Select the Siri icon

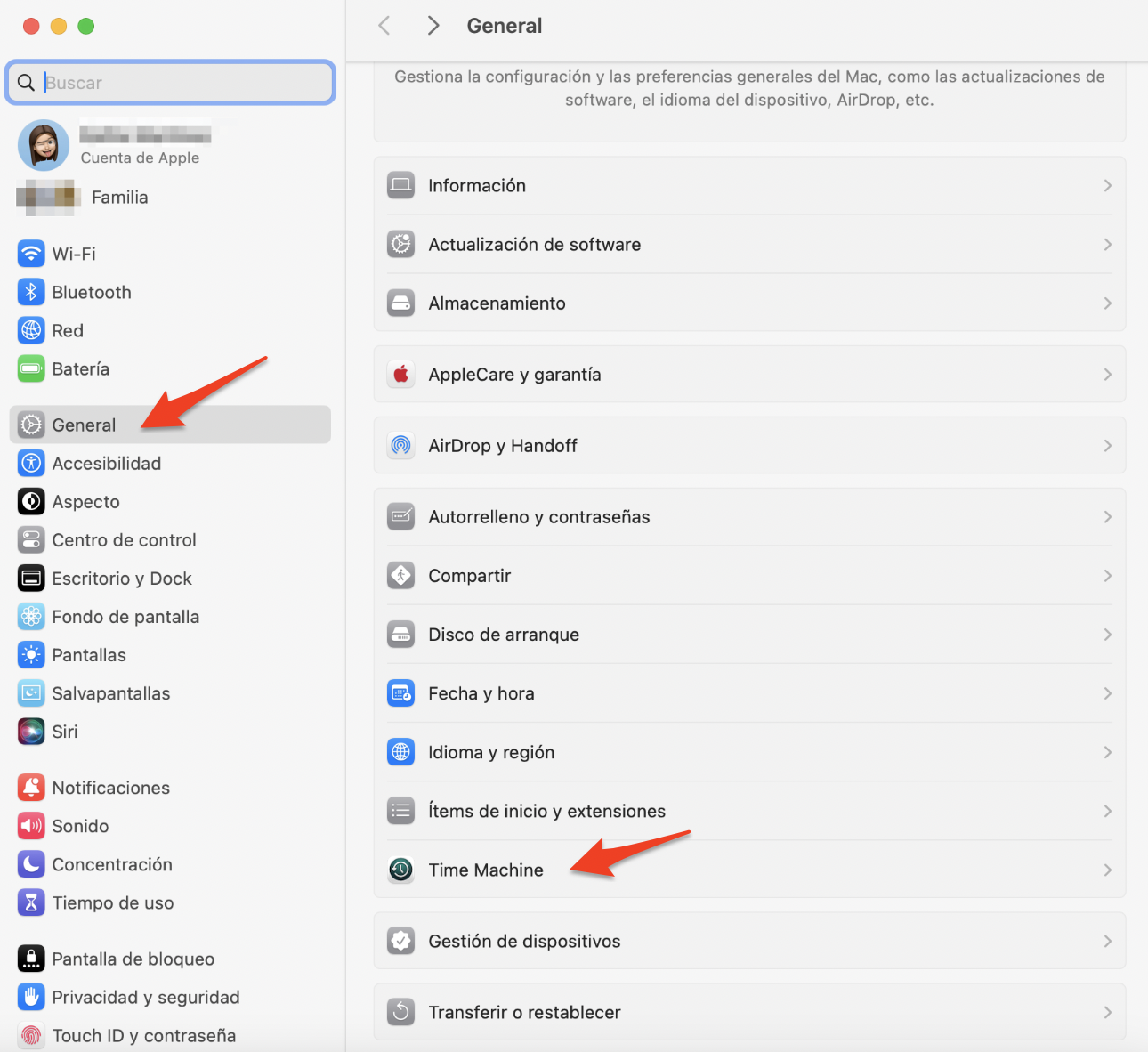[31, 731]
